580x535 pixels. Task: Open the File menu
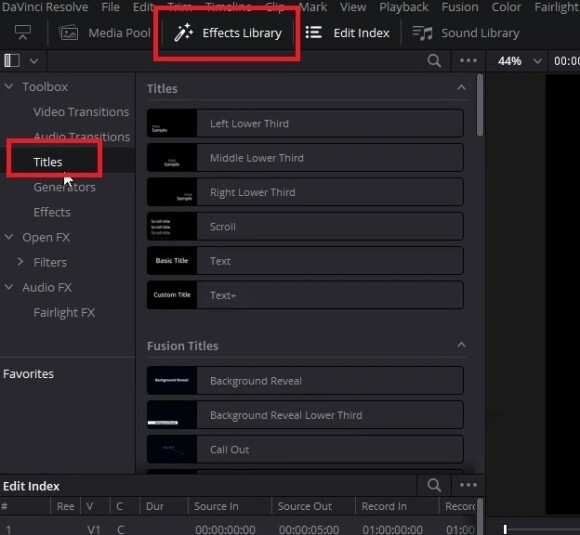(x=110, y=7)
